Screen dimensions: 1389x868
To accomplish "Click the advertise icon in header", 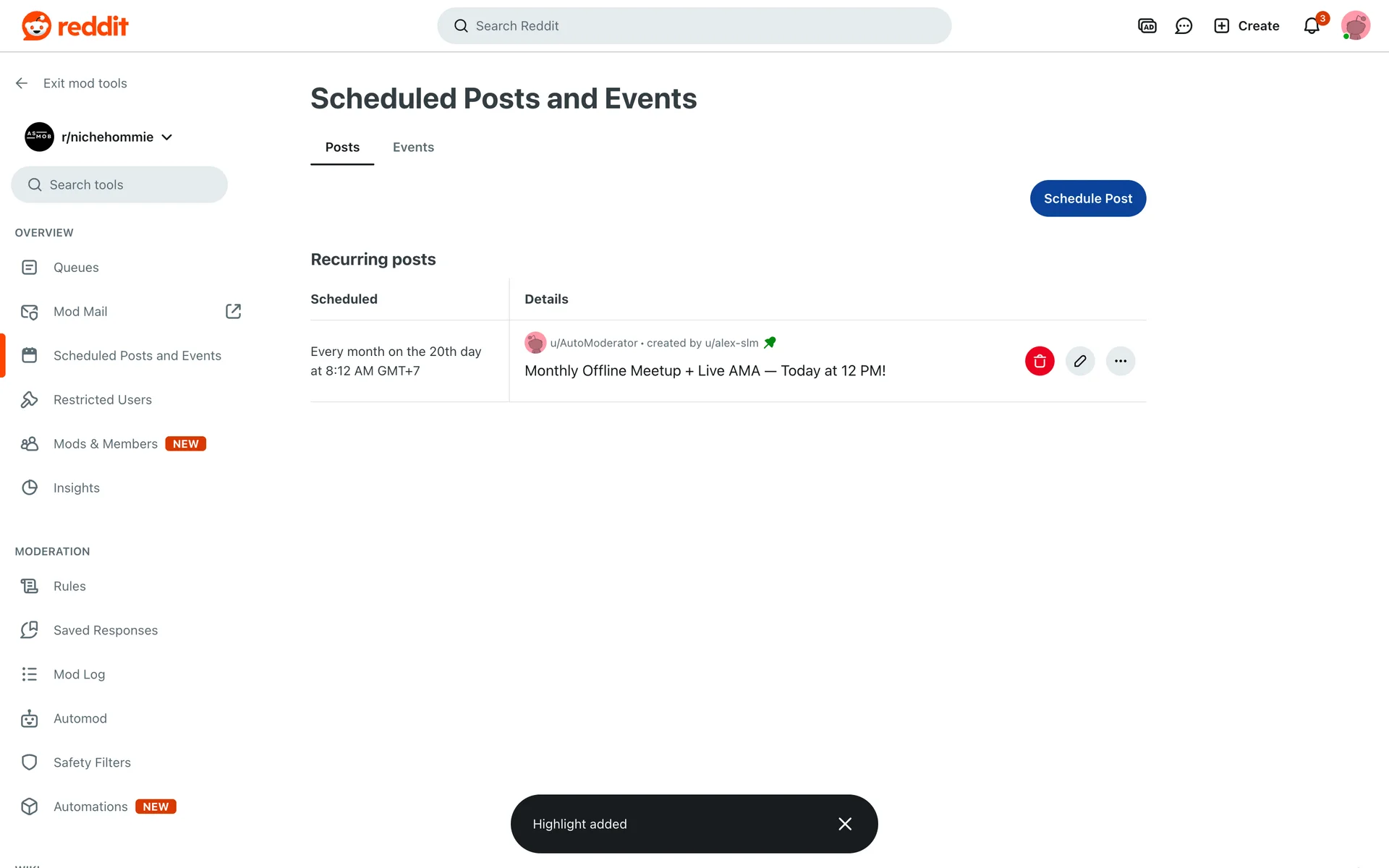I will coord(1147,26).
